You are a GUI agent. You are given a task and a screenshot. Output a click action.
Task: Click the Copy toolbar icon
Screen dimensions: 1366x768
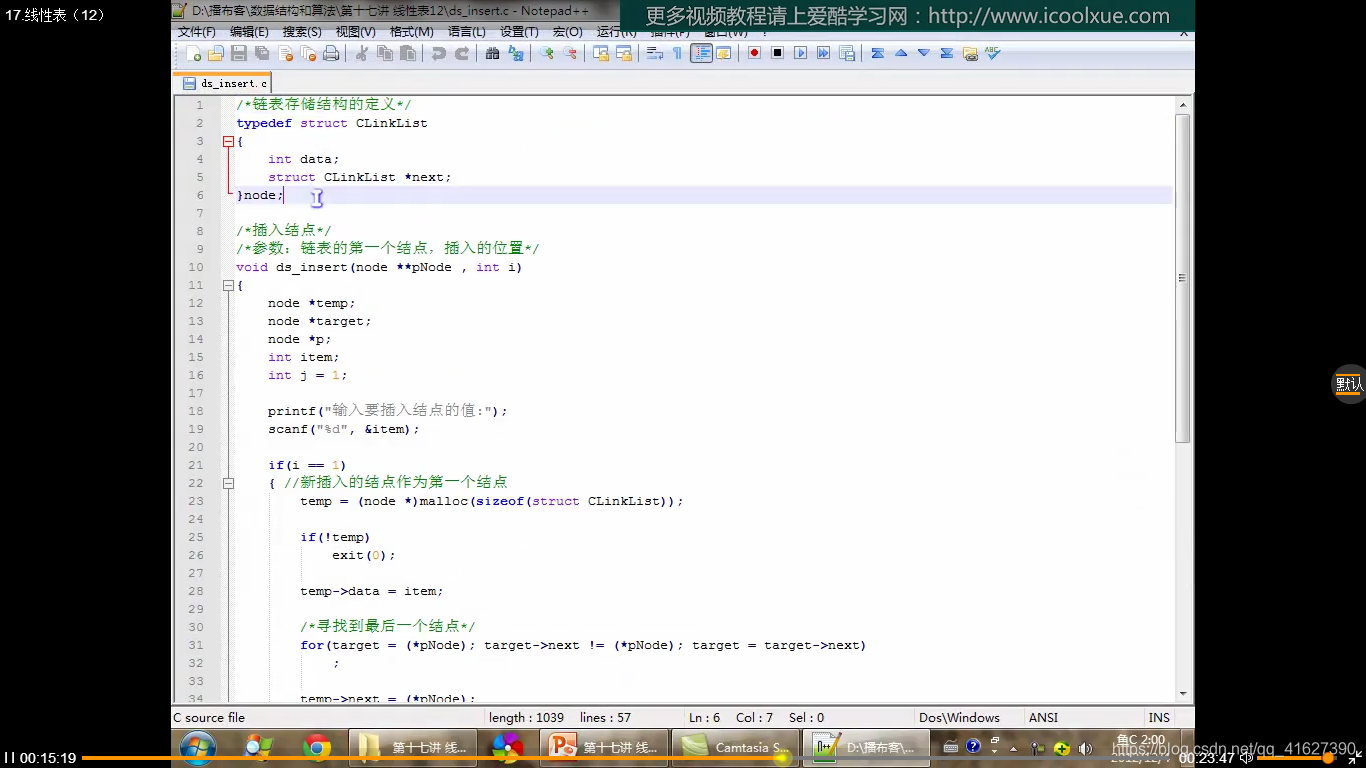tap(385, 53)
